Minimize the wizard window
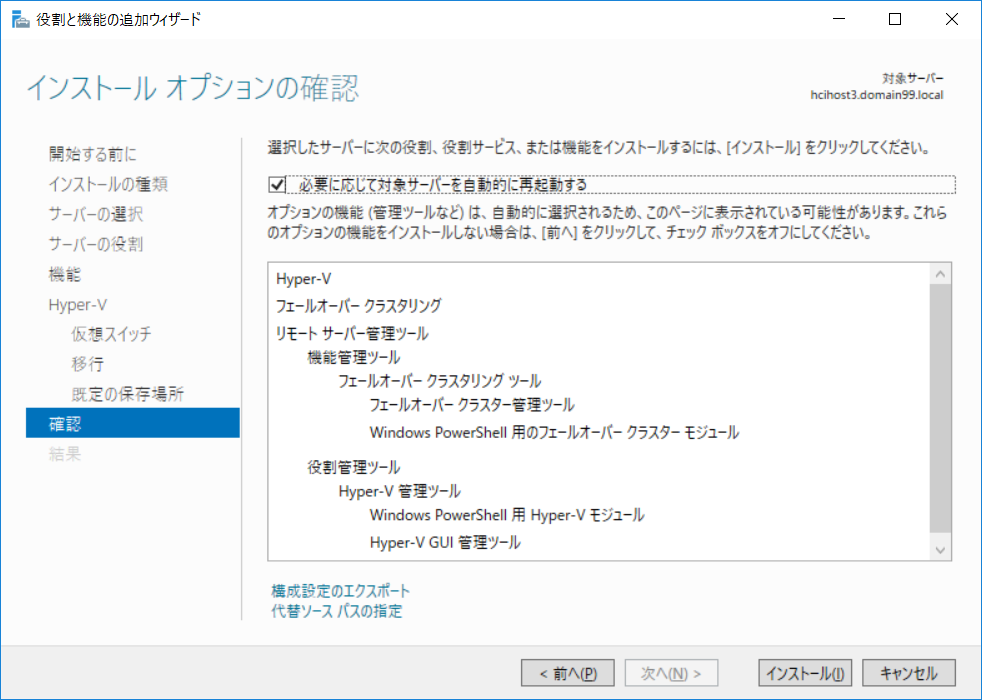The height and width of the screenshot is (700, 982). (839, 19)
